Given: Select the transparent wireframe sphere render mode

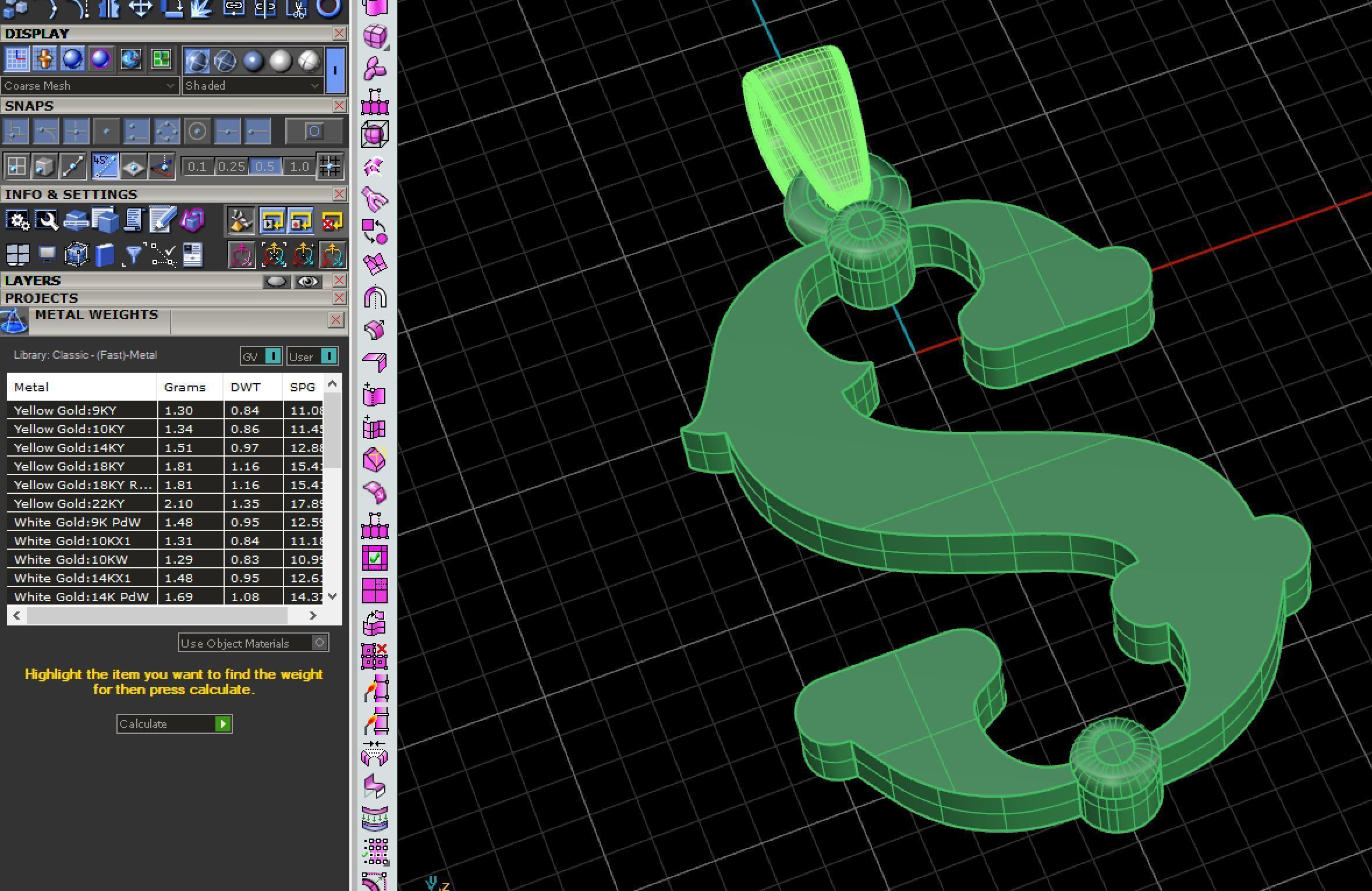Looking at the screenshot, I should click(225, 61).
